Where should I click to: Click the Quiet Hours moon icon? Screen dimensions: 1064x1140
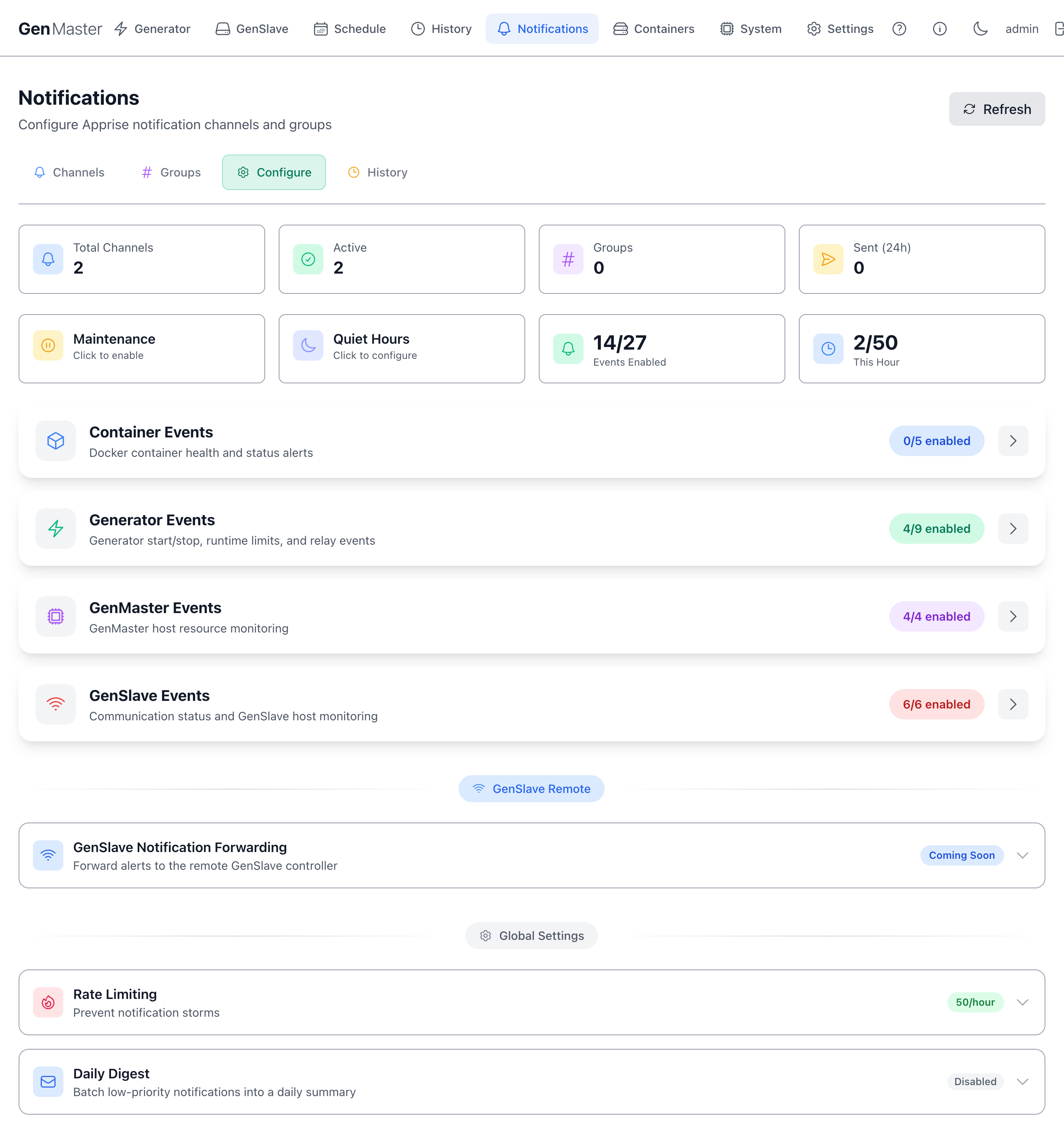coord(308,345)
